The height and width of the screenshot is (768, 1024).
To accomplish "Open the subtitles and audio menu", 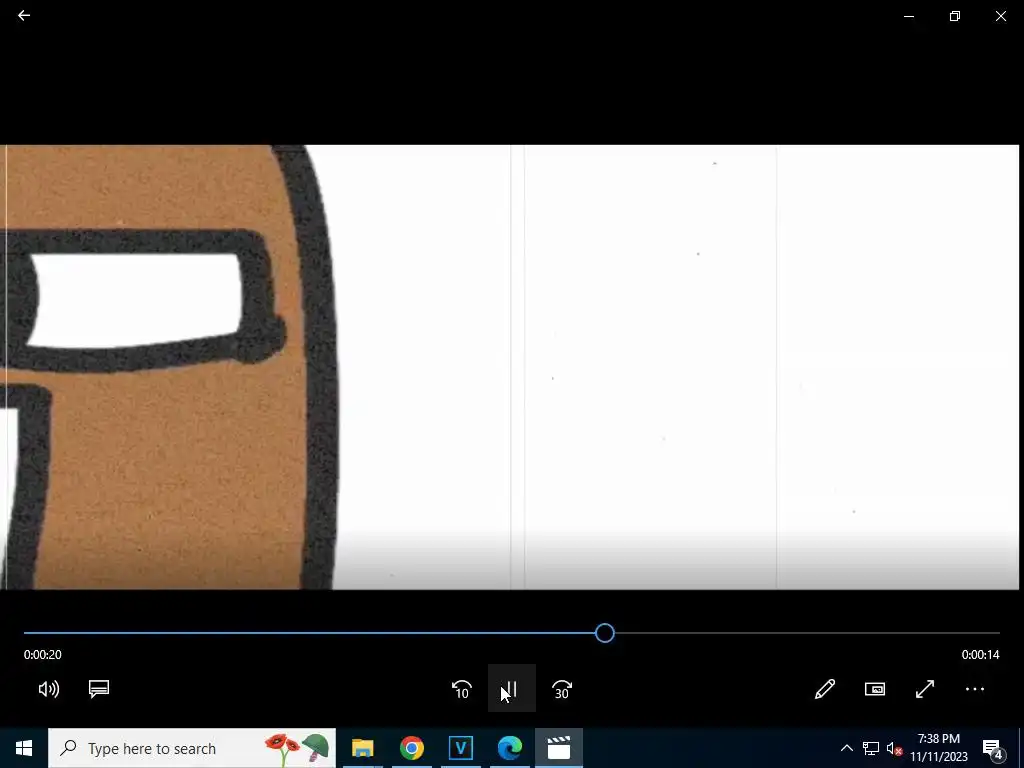I will tap(99, 689).
